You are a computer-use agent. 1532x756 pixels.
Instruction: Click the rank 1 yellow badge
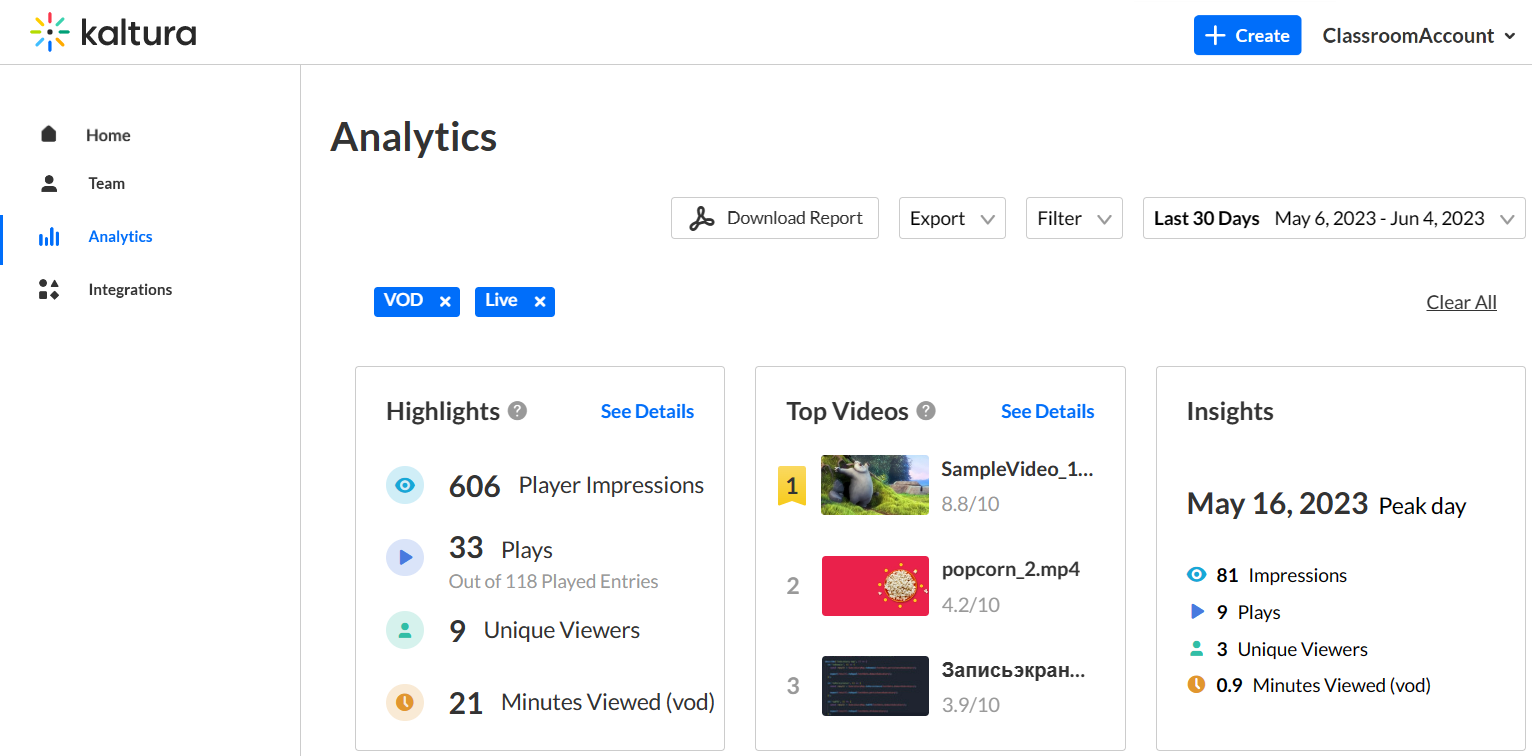(792, 486)
